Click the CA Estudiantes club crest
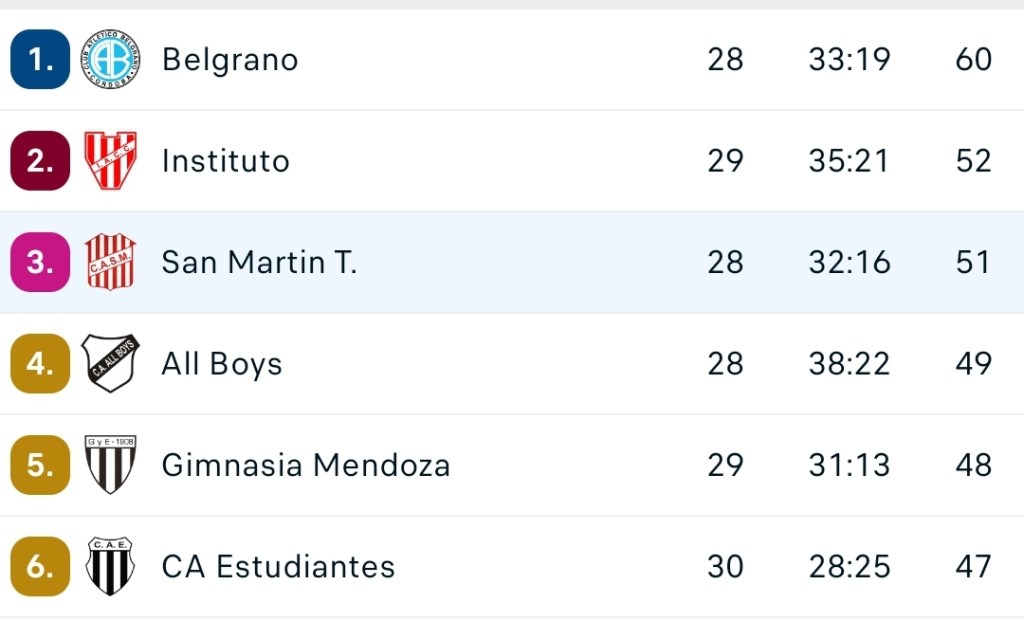Screen dimensions: 1024x621 [x=110, y=566]
